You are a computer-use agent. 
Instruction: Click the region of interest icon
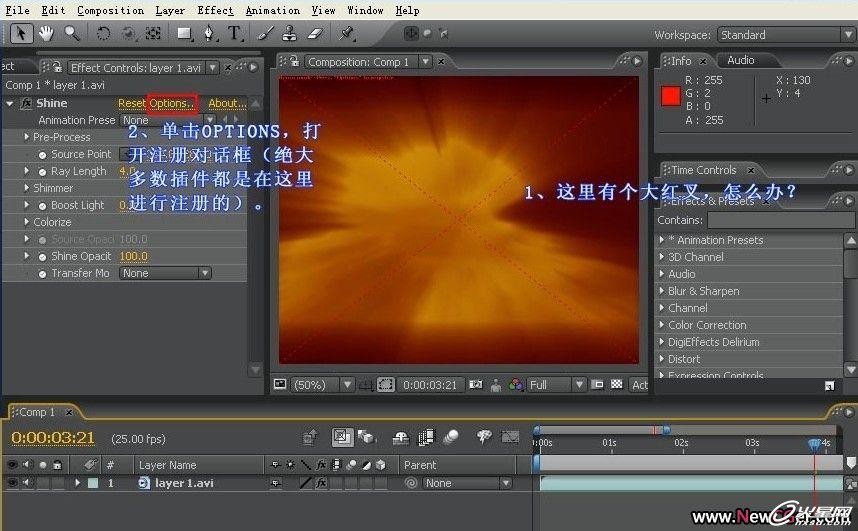(x=385, y=385)
